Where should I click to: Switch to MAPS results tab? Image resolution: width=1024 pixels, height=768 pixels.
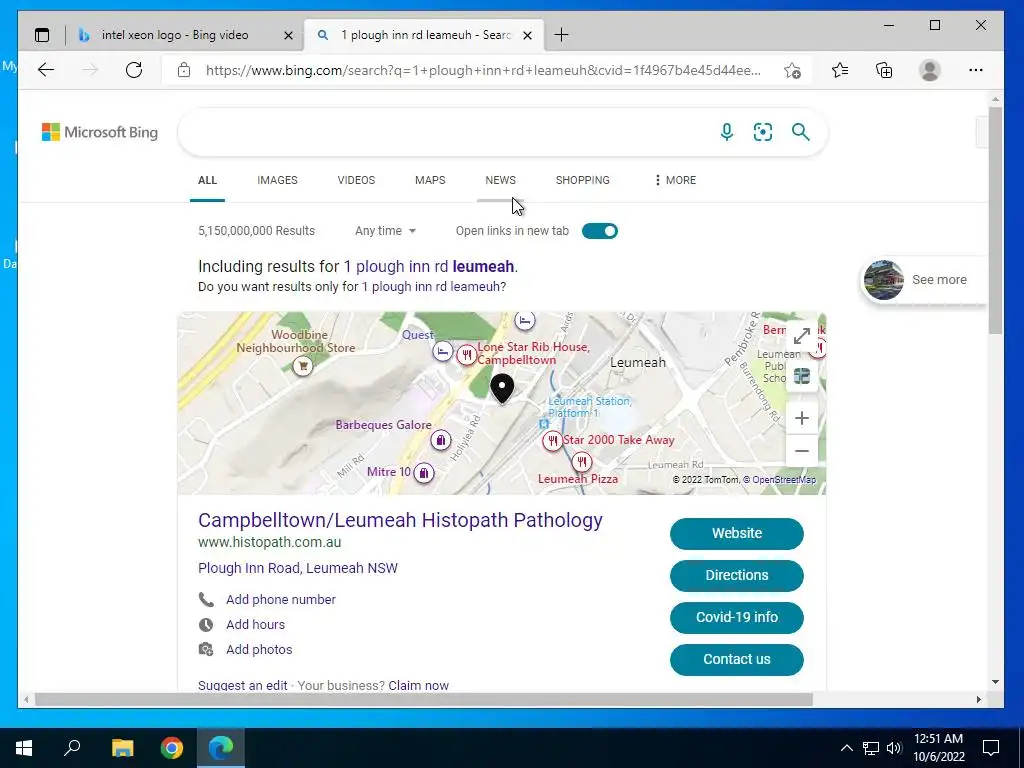tap(430, 180)
